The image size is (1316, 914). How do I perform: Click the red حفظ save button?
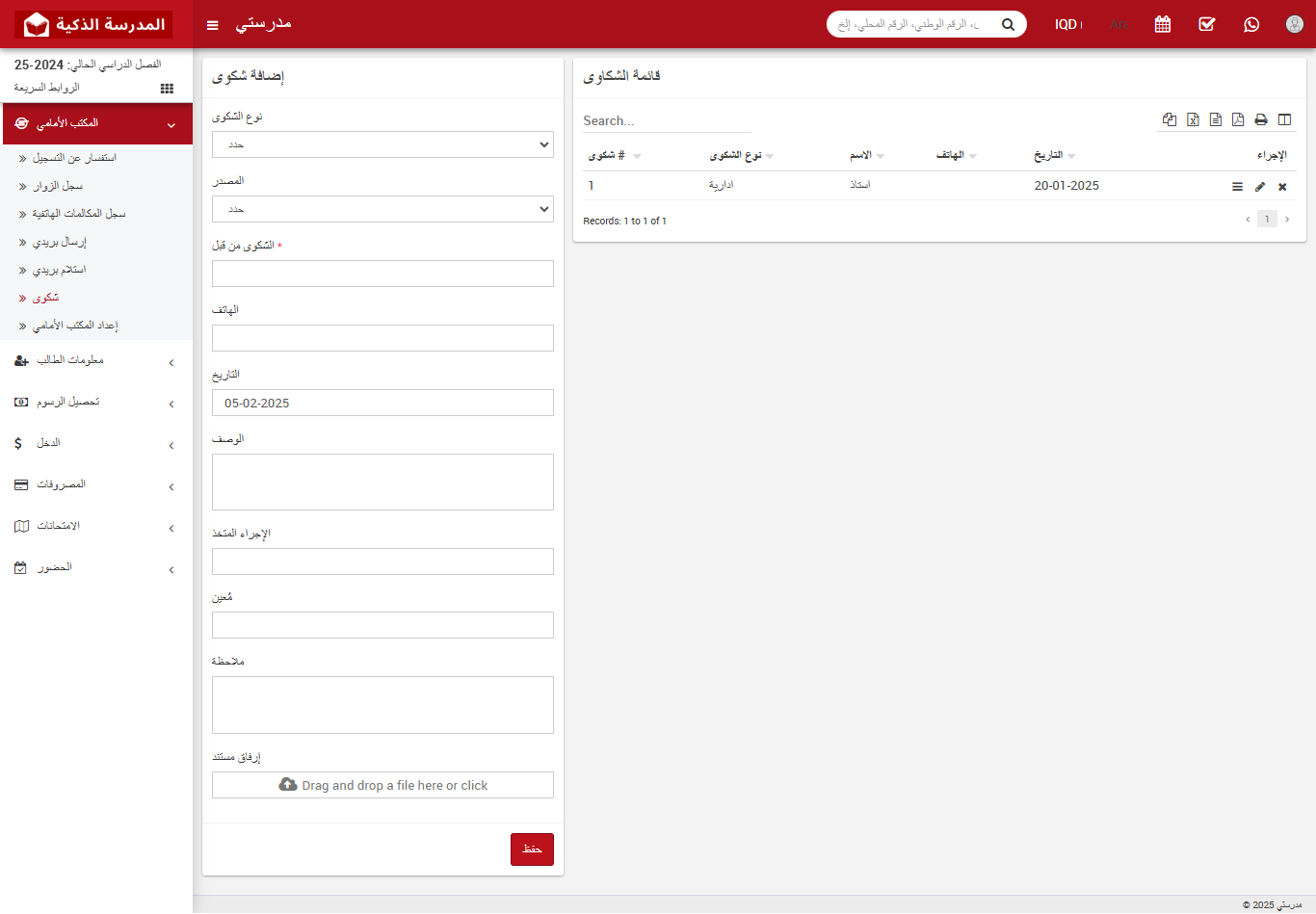pos(532,849)
